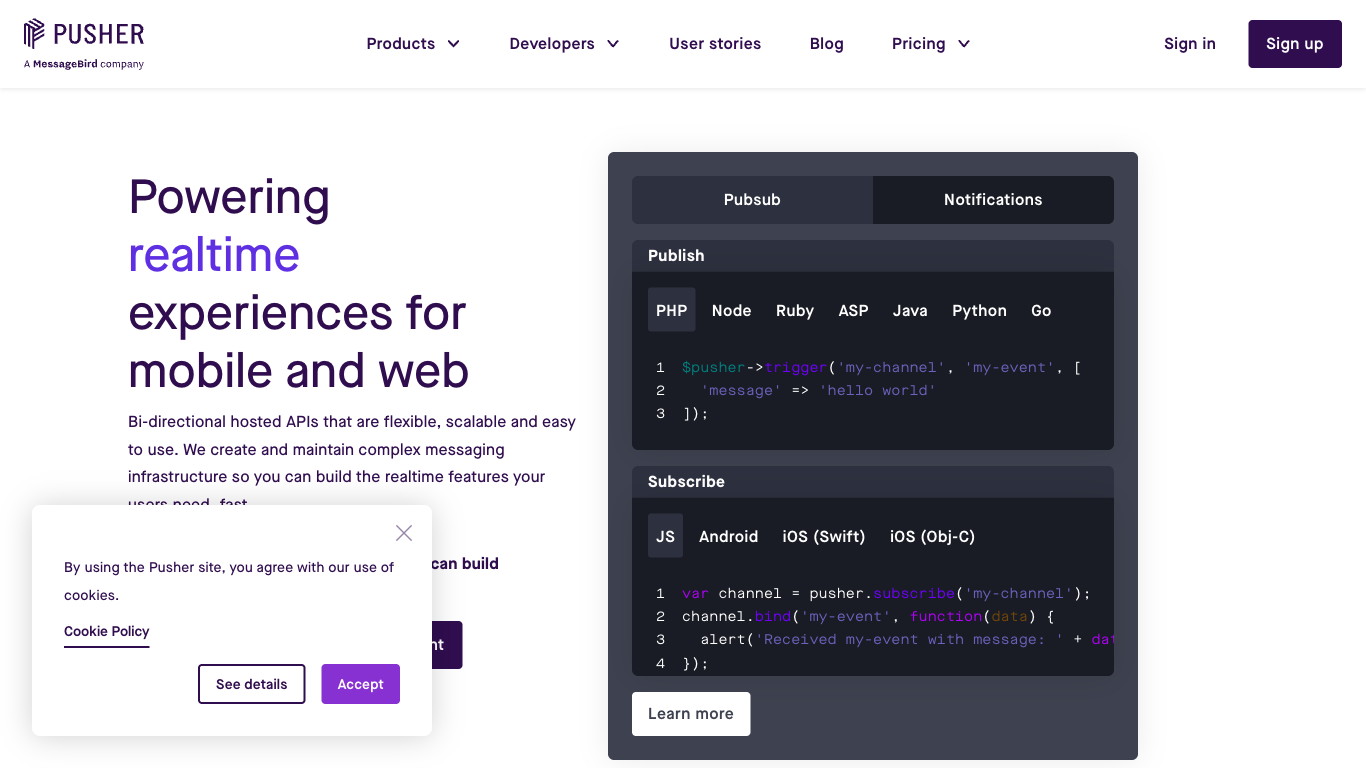Select Node publish language tab
Screen dimensions: 1366x768
(x=732, y=310)
